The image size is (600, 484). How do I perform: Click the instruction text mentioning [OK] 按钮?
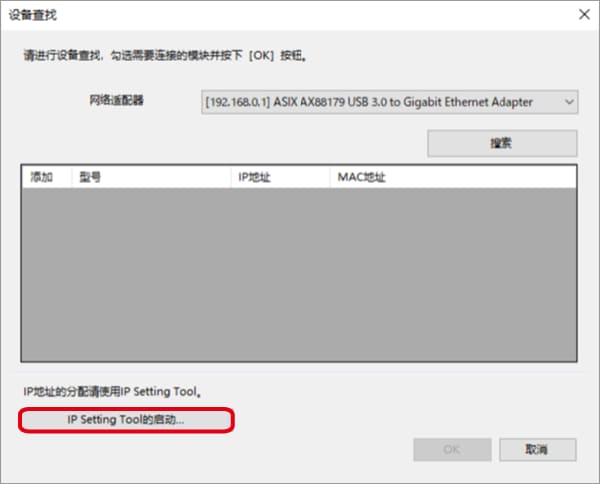coord(165,56)
